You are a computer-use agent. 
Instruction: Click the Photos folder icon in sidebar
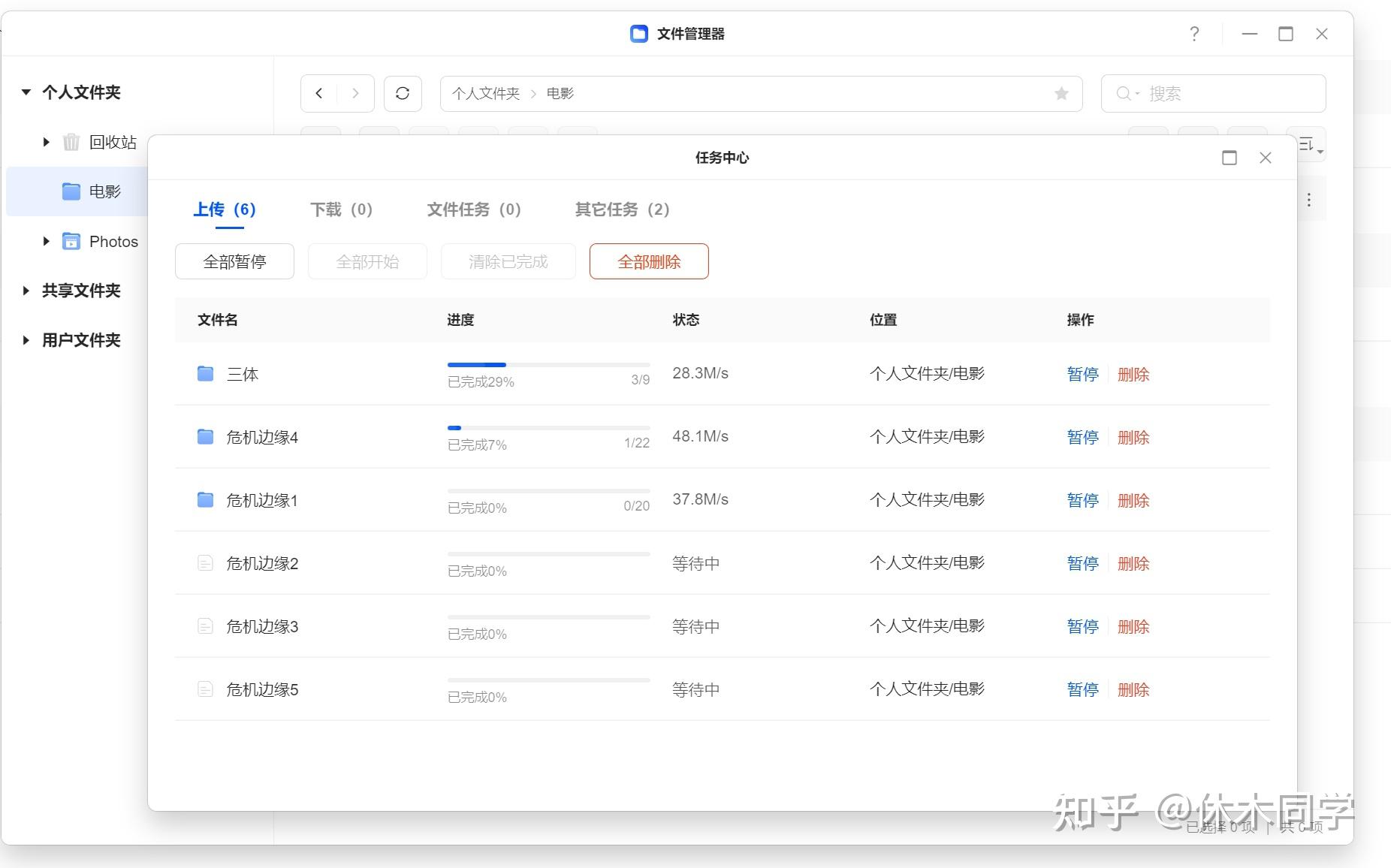(x=71, y=241)
